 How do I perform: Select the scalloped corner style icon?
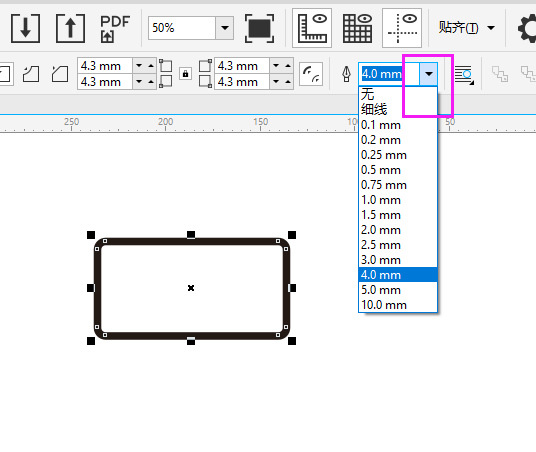[31, 74]
